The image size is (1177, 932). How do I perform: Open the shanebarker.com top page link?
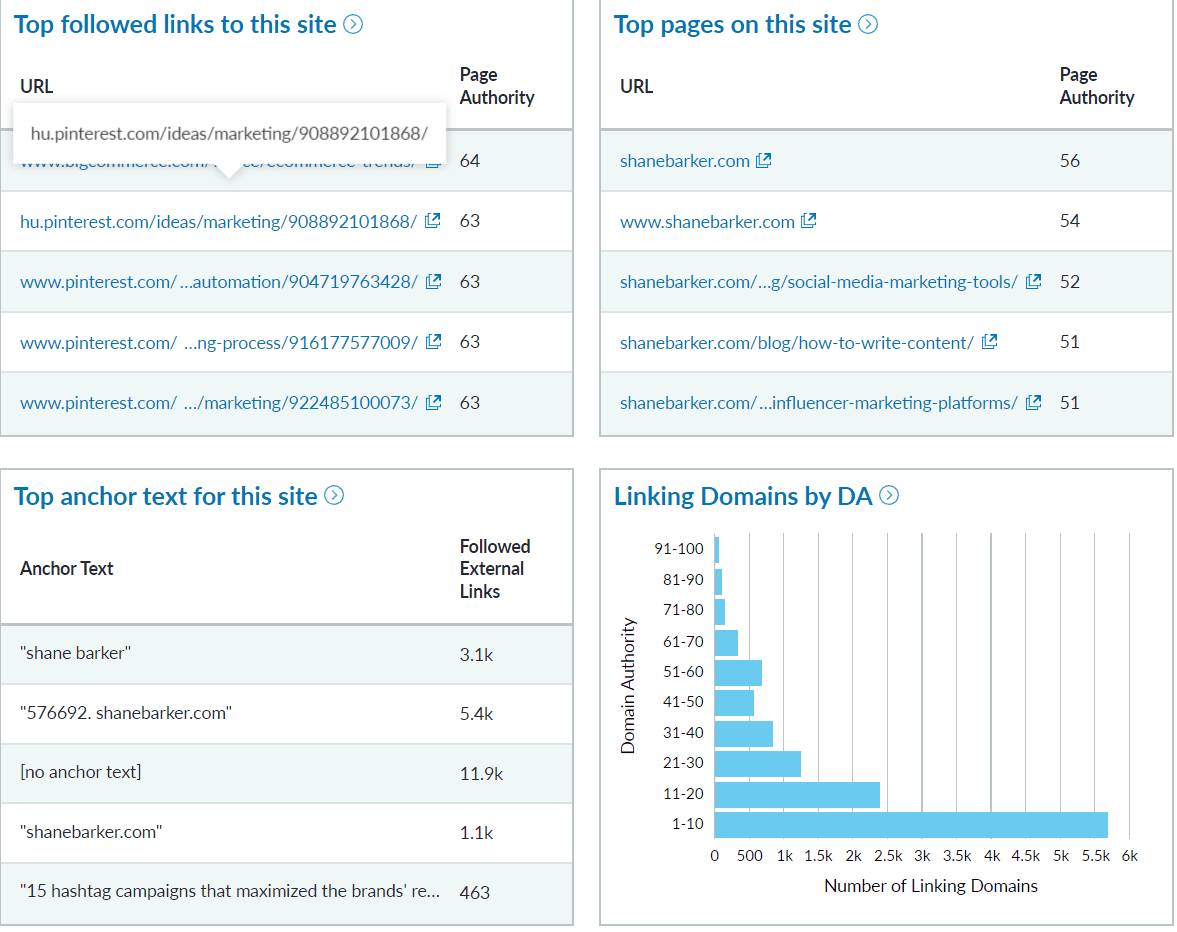pos(685,161)
